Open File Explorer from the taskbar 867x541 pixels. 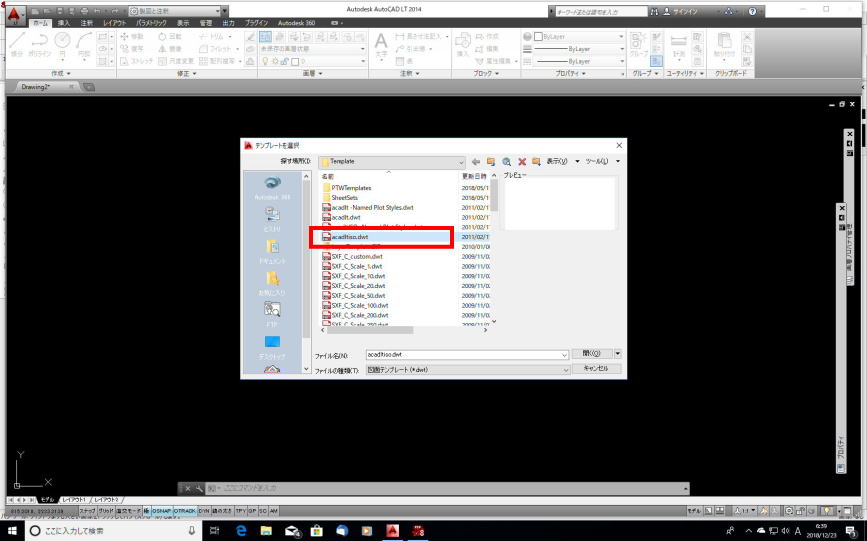click(x=266, y=530)
